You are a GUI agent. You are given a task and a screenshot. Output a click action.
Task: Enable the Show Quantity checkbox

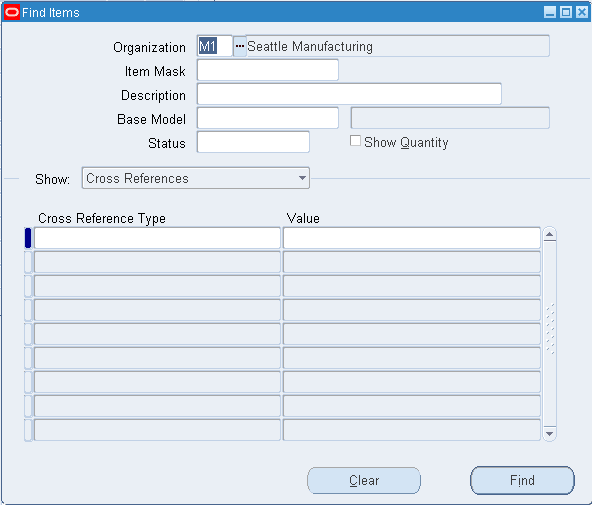pos(355,141)
